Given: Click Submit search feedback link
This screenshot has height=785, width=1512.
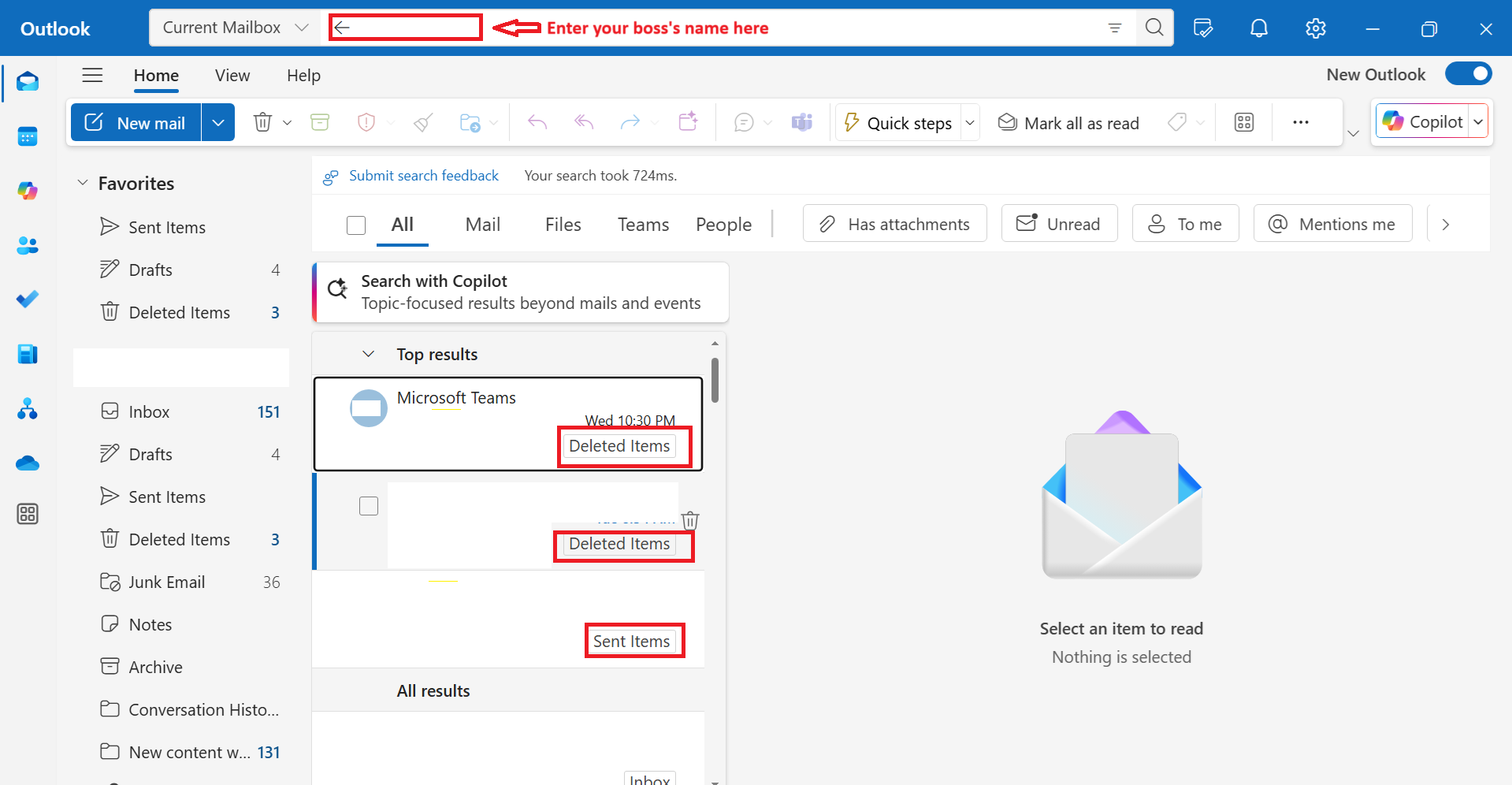Looking at the screenshot, I should click(x=424, y=176).
